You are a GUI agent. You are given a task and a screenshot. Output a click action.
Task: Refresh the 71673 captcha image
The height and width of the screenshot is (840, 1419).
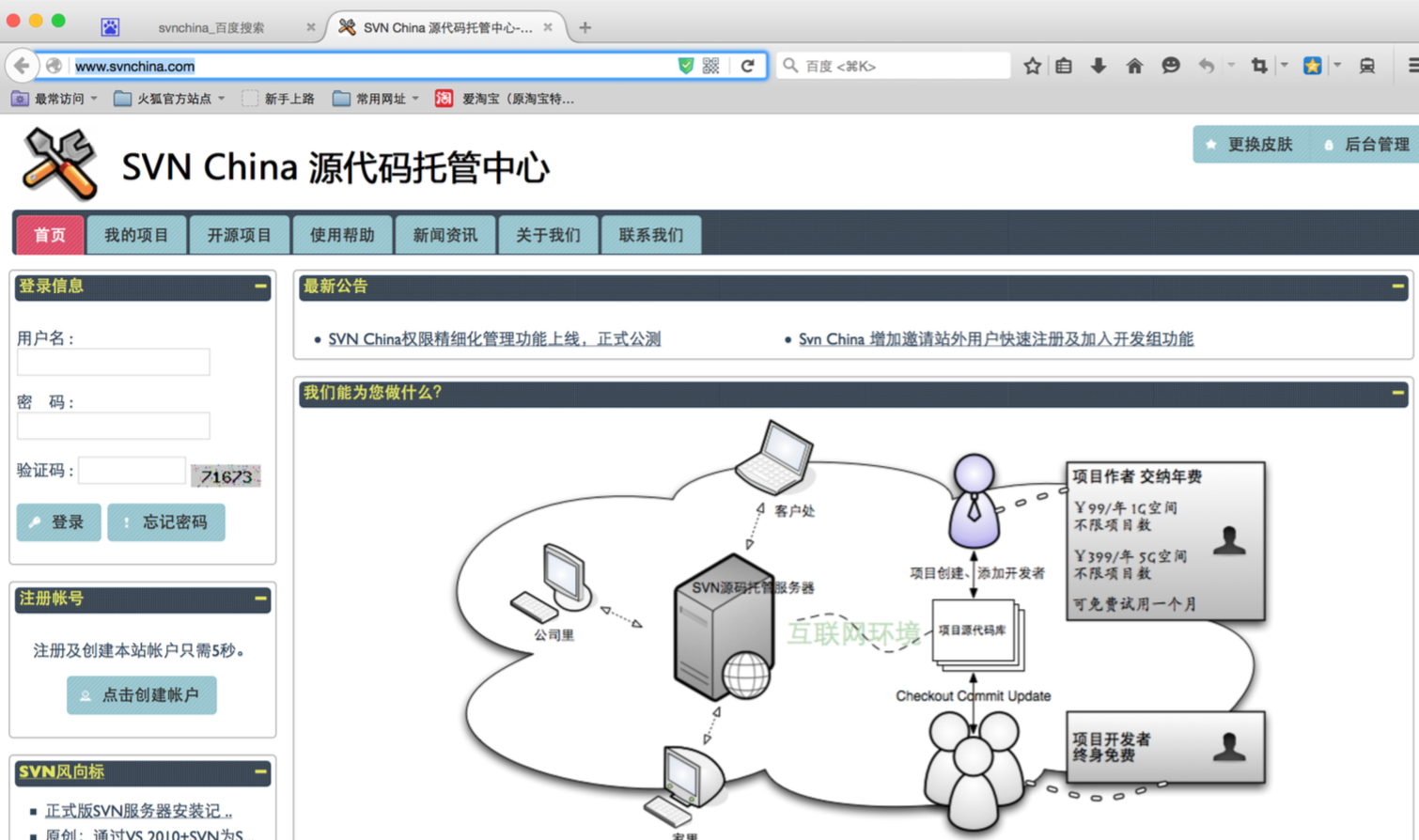[226, 476]
